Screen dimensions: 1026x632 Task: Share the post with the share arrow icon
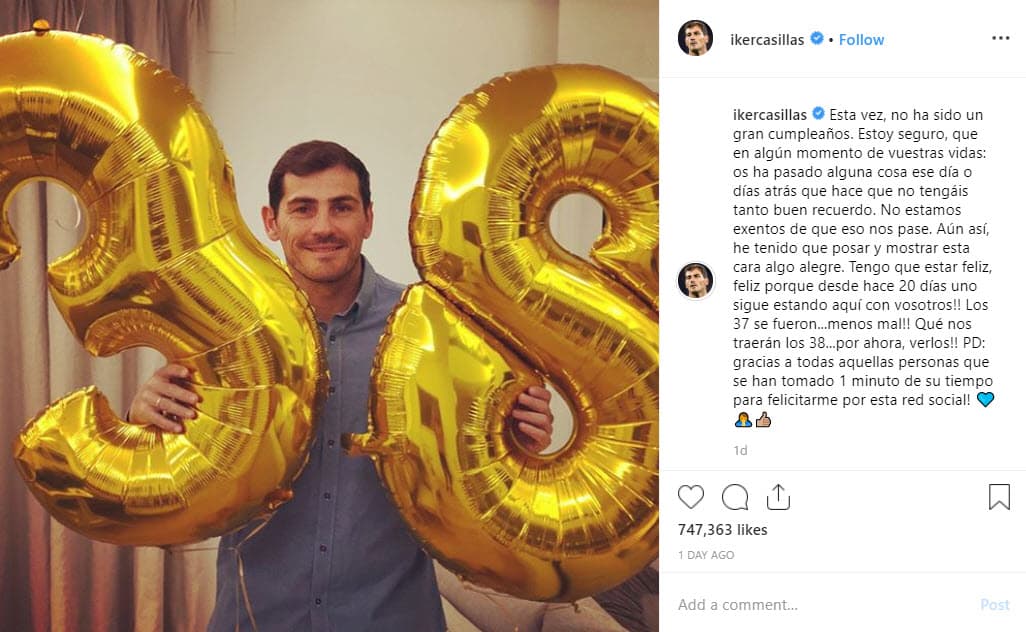click(780, 496)
